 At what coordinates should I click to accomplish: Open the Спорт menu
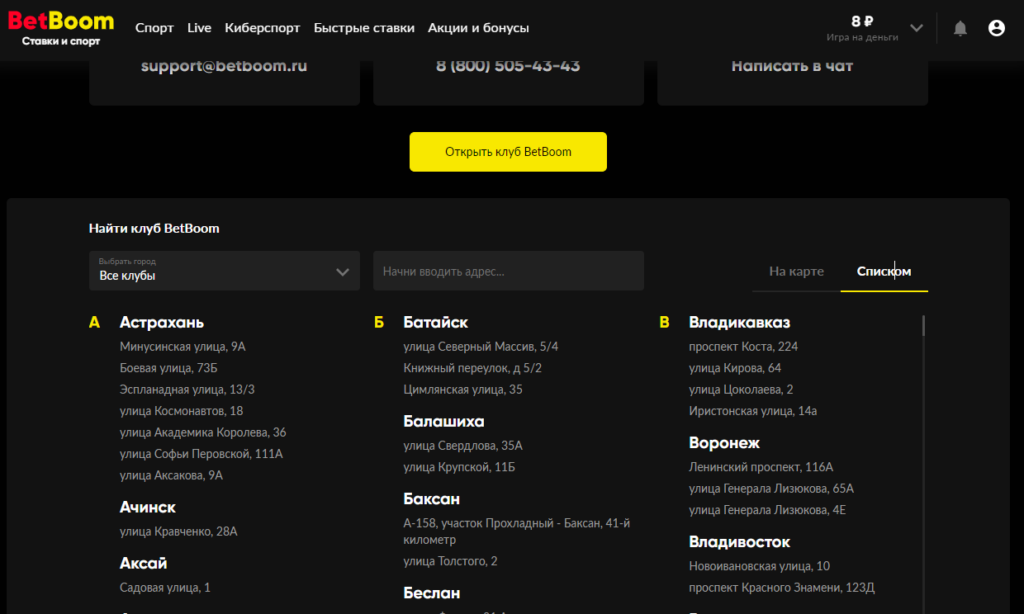(x=154, y=28)
